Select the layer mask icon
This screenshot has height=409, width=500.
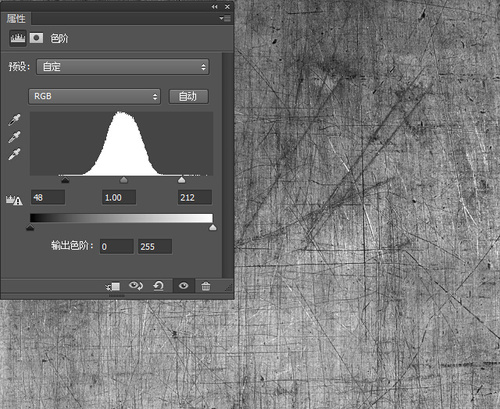pyautogui.click(x=36, y=38)
